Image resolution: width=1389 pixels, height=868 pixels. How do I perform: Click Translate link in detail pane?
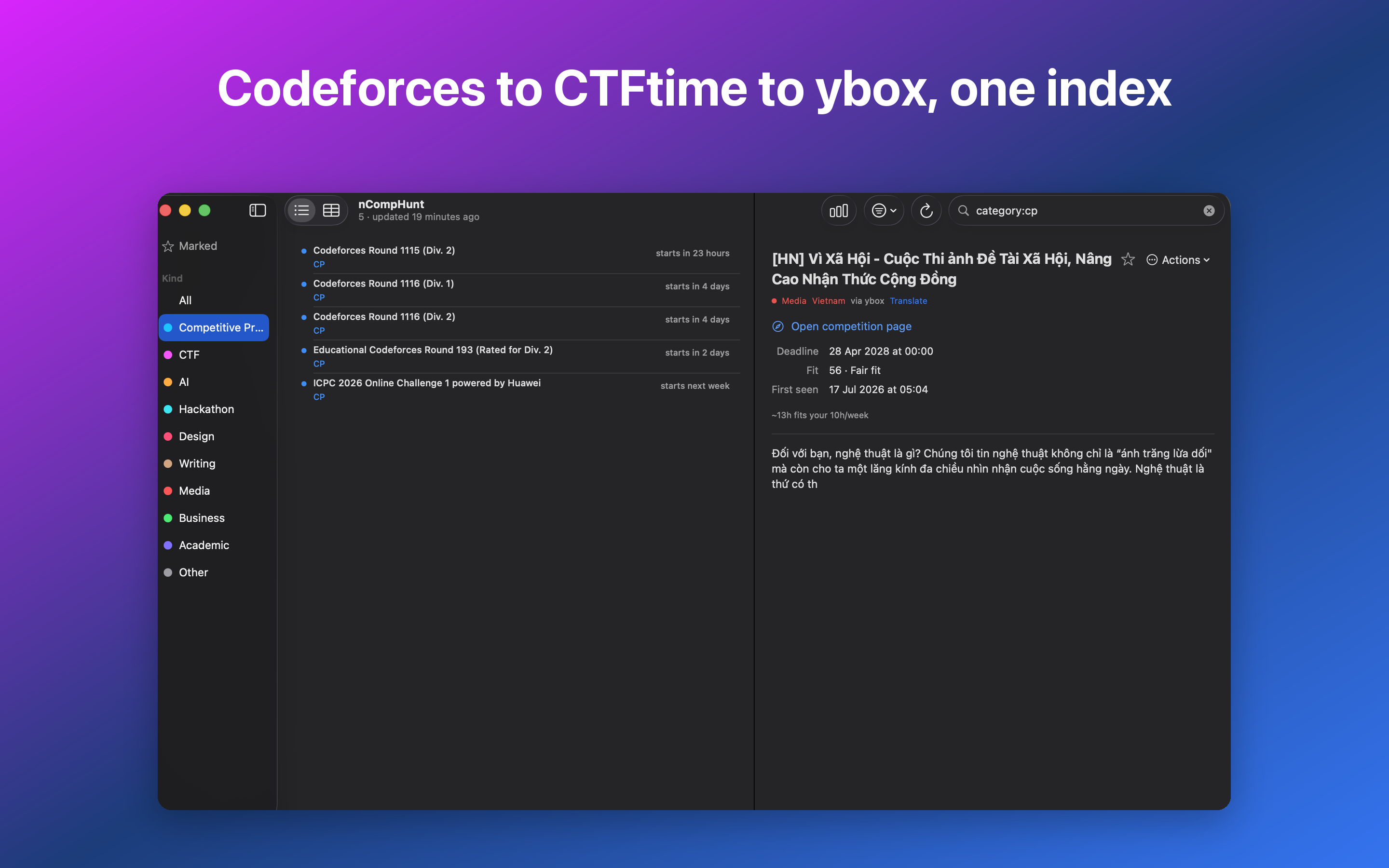[x=908, y=301]
